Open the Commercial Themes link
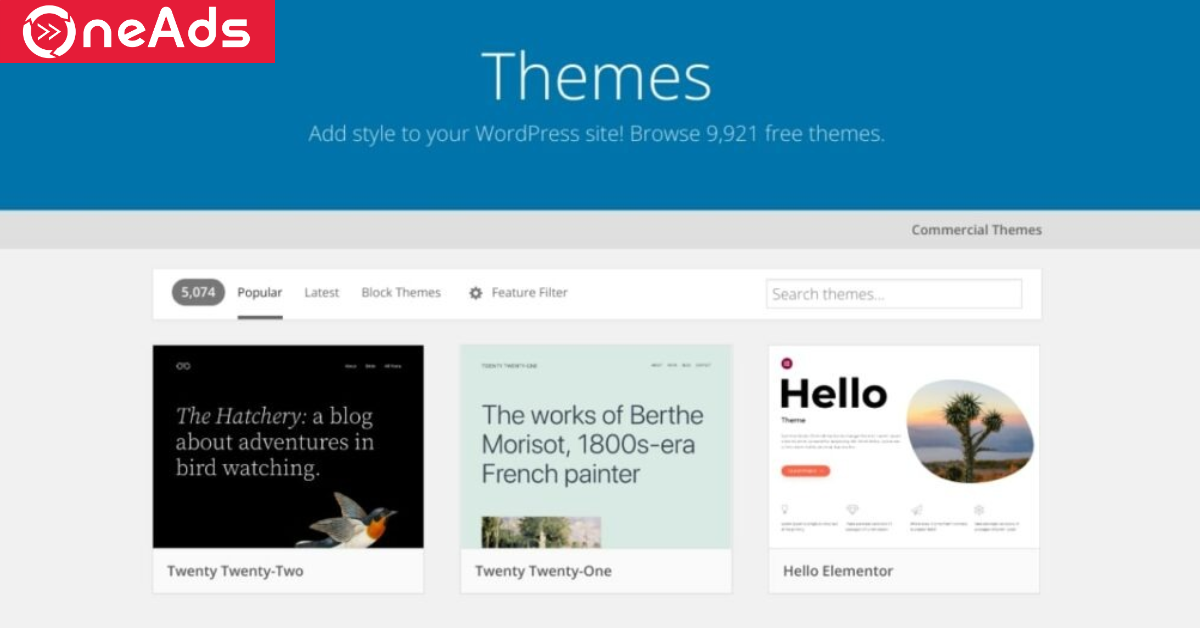The image size is (1200, 628). 976,230
